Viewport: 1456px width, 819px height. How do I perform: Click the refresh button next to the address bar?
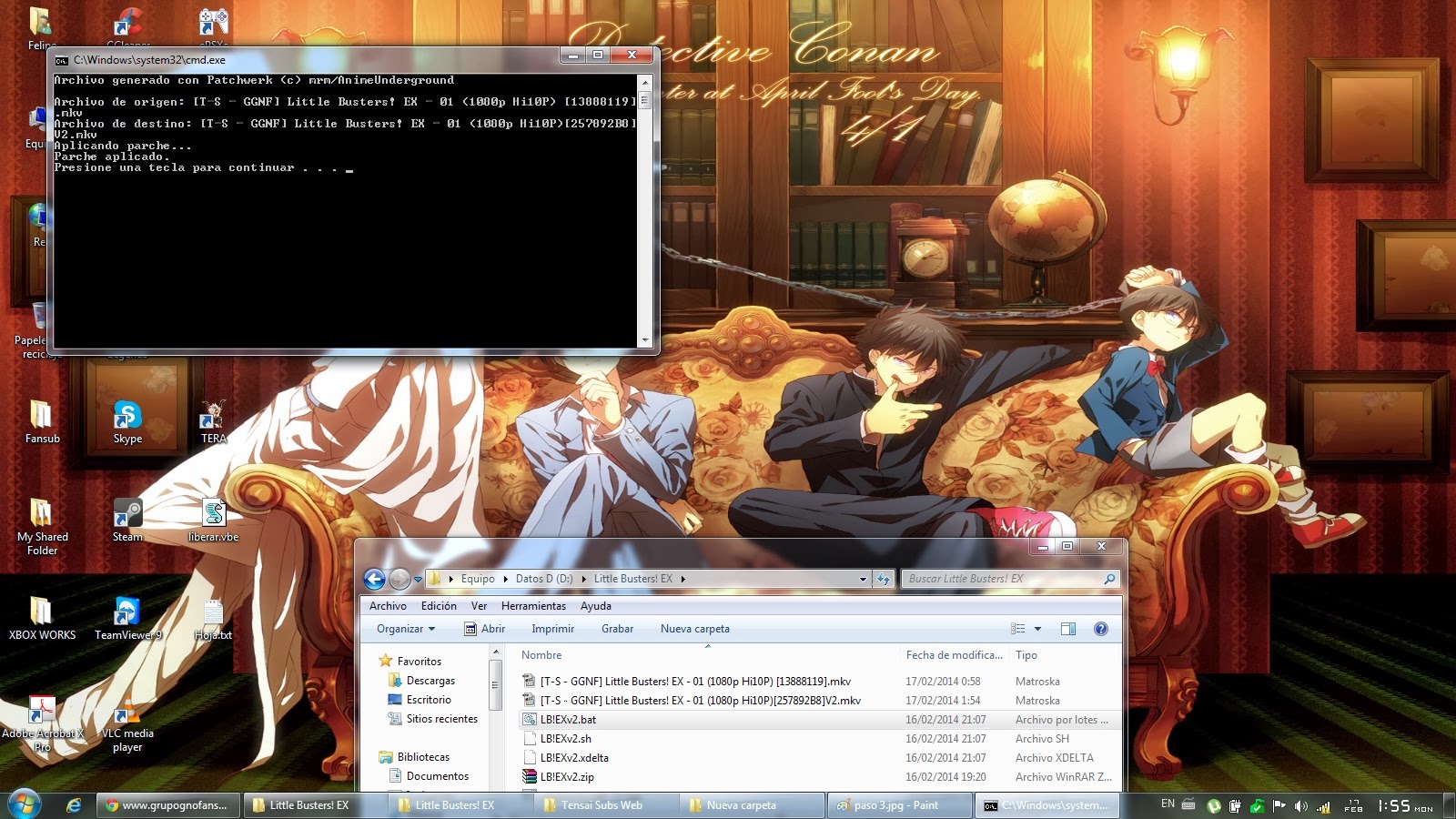coord(884,579)
